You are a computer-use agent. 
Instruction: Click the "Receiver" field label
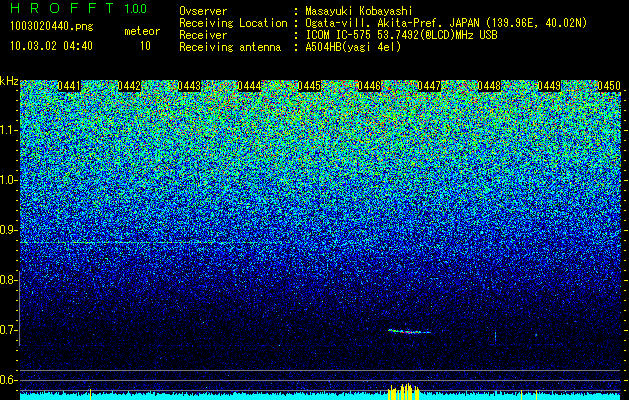coord(203,35)
